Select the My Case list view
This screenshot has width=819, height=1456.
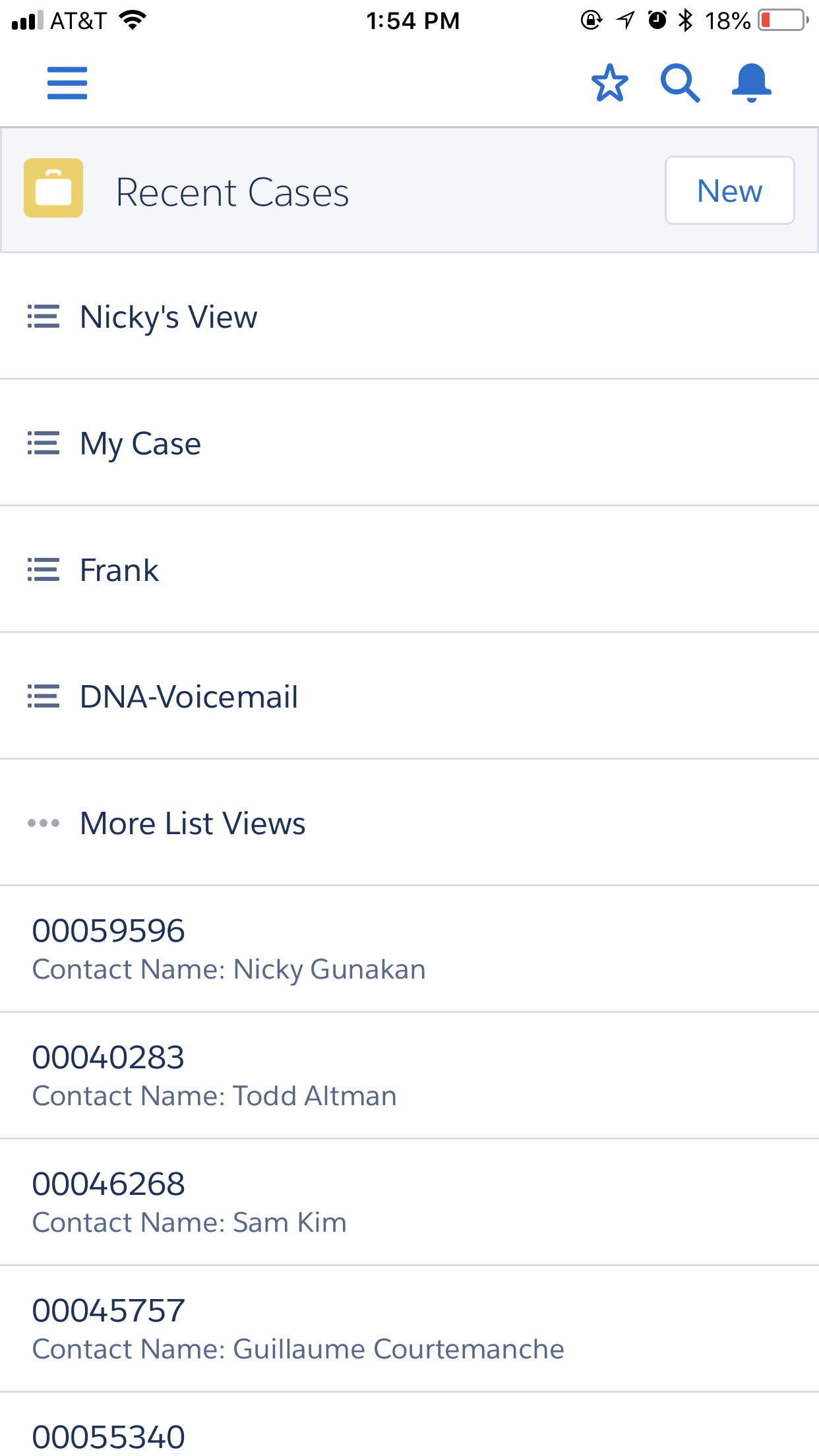click(x=140, y=443)
